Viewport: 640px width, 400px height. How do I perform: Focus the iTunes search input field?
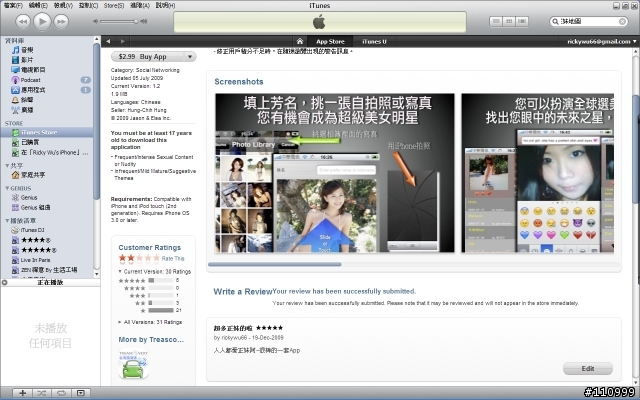point(589,21)
